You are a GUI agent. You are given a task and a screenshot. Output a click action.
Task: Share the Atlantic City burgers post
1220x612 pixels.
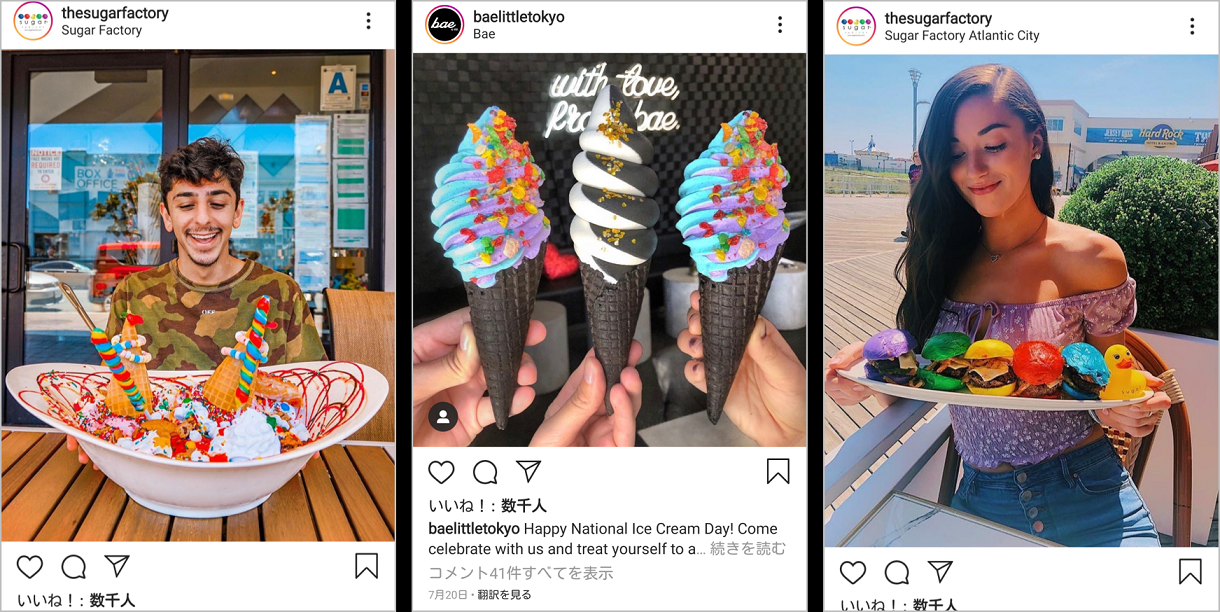(940, 571)
